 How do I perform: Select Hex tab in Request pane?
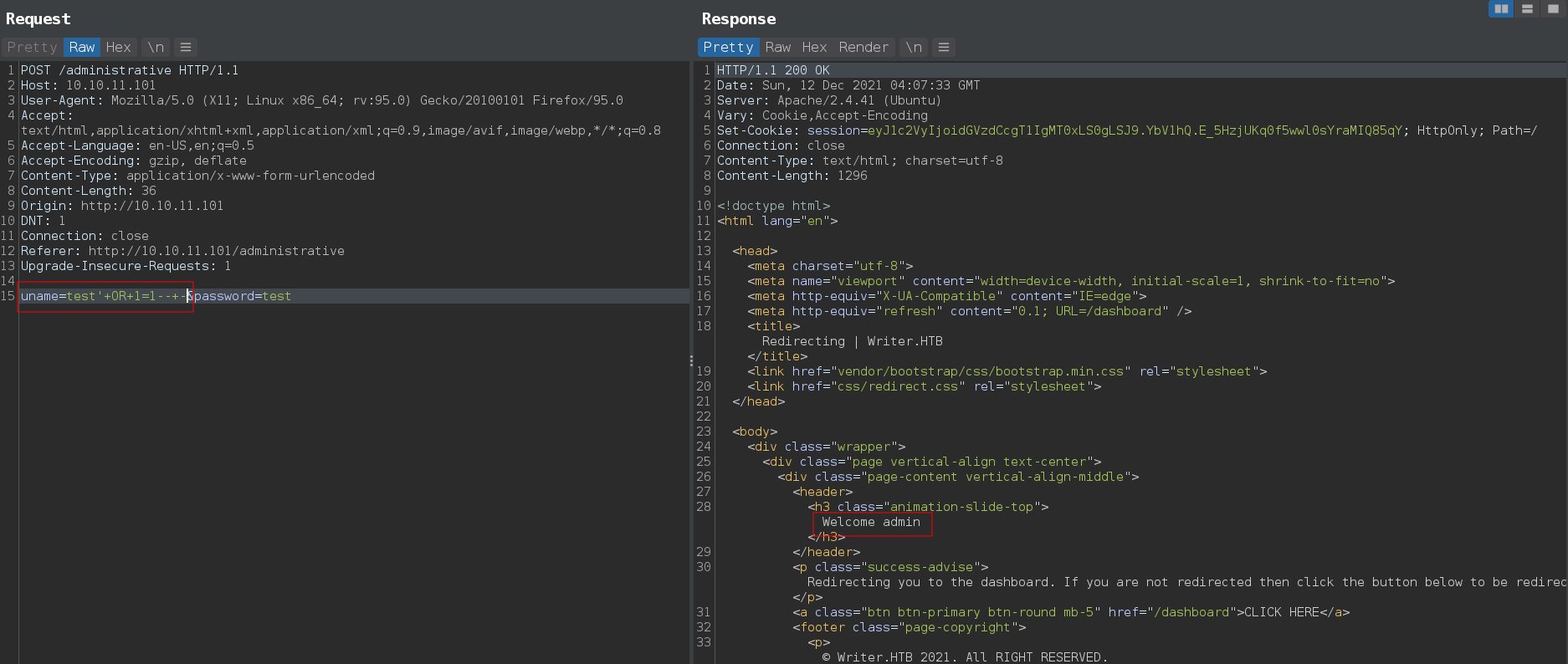(118, 48)
